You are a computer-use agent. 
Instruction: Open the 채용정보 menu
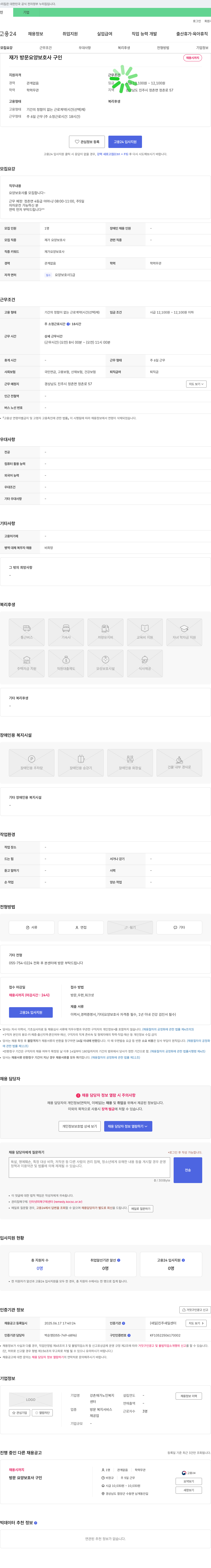tap(35, 34)
